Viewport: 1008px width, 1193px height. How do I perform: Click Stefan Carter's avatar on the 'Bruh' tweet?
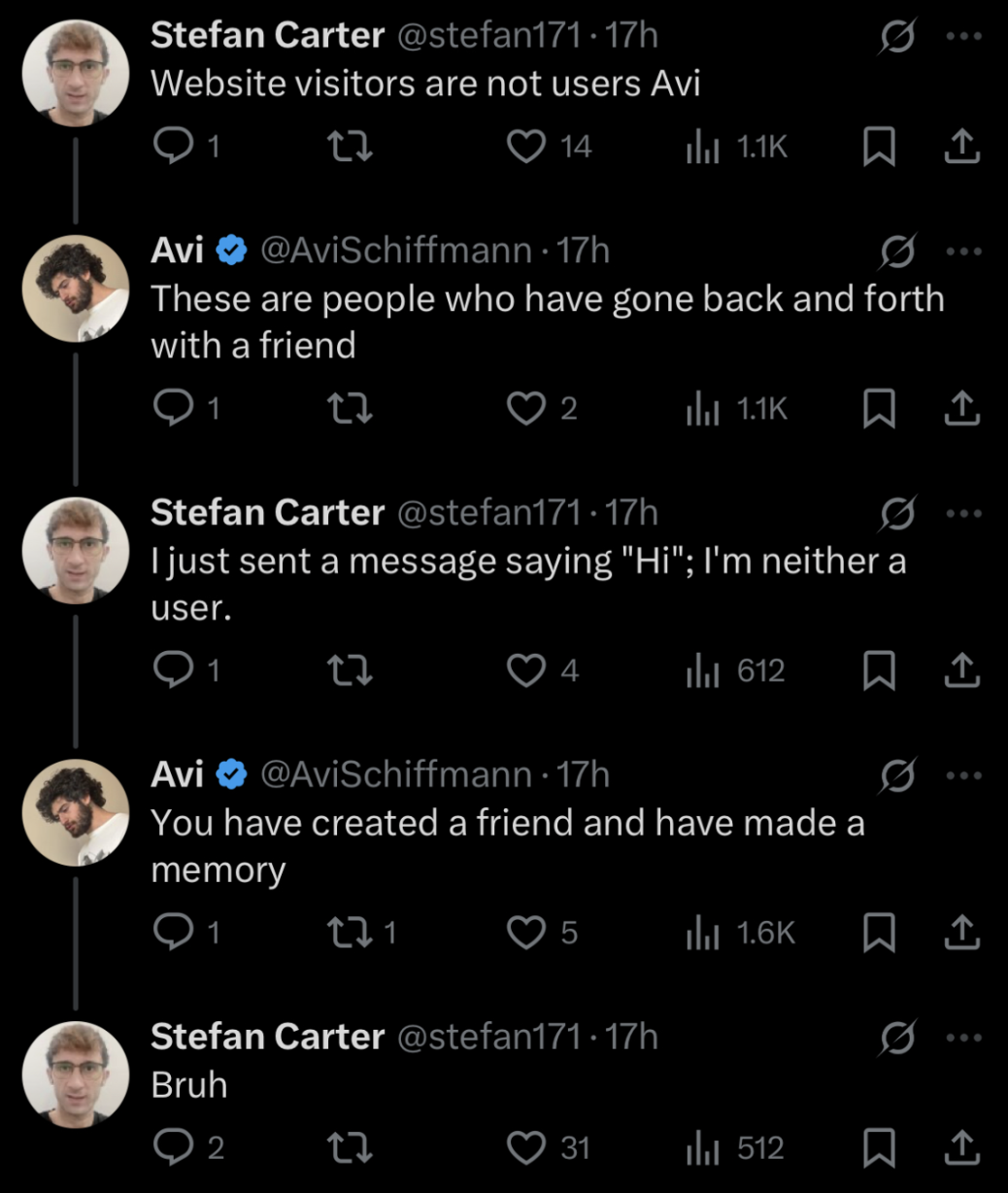76,1074
